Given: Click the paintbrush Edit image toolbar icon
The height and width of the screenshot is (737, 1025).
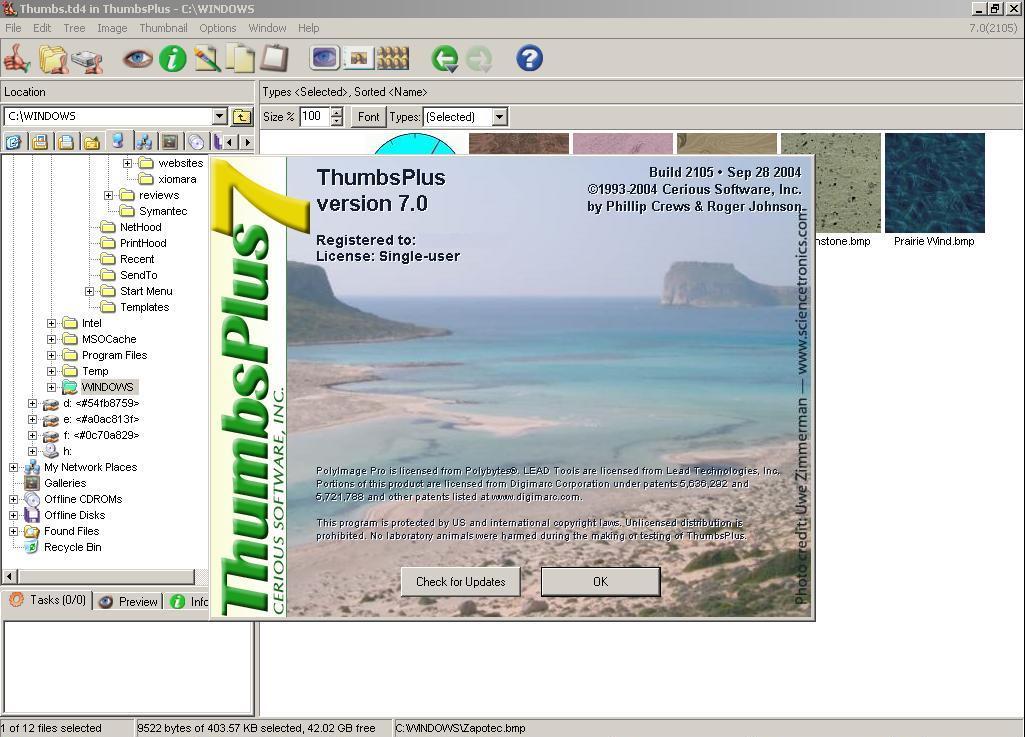Looking at the screenshot, I should [207, 59].
